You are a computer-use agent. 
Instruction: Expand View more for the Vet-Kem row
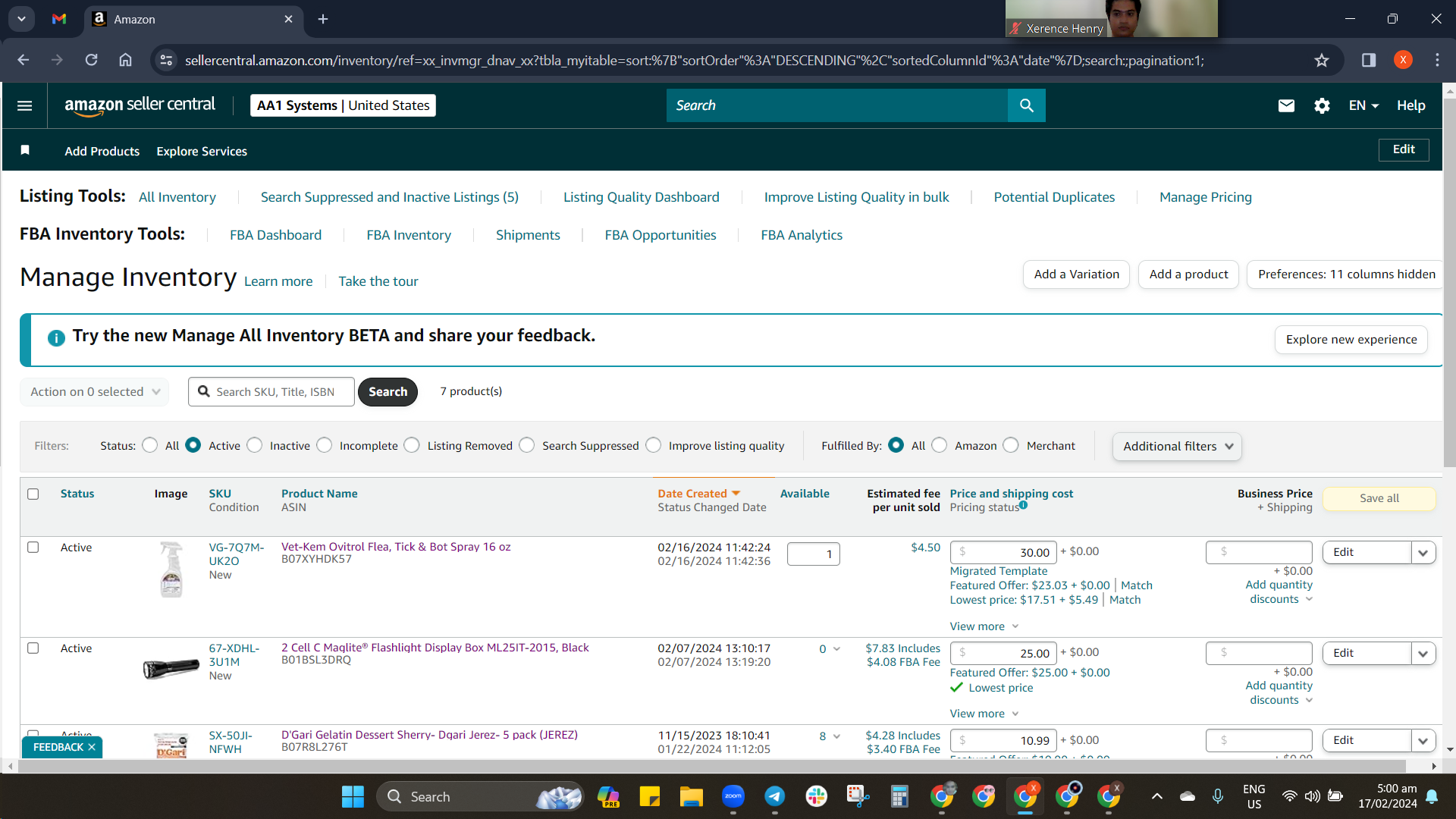[x=984, y=626]
